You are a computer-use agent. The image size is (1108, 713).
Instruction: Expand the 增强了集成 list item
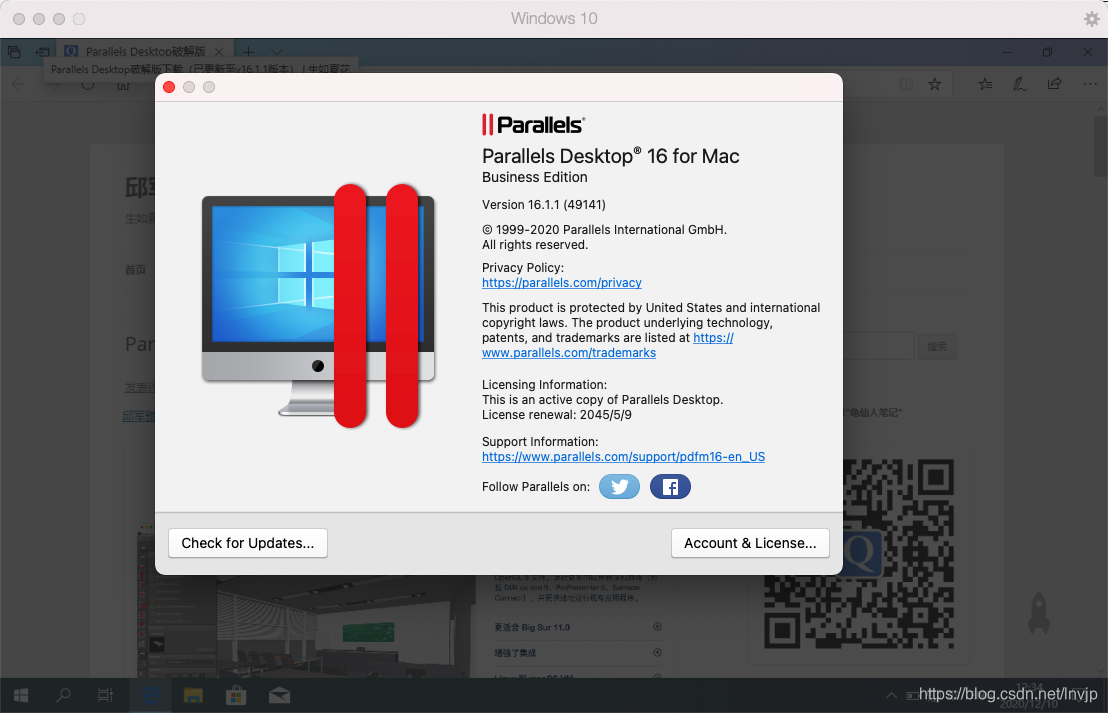pos(577,653)
